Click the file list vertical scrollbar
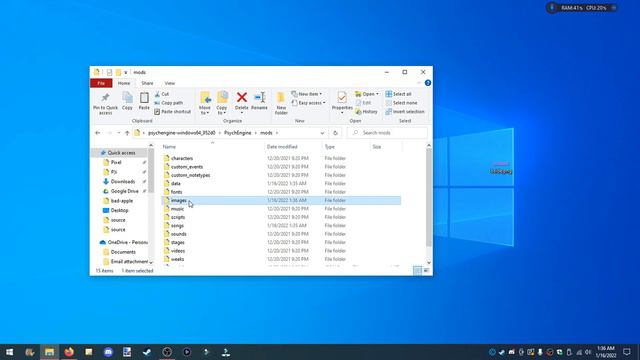The width and height of the screenshot is (640, 360). [429, 198]
